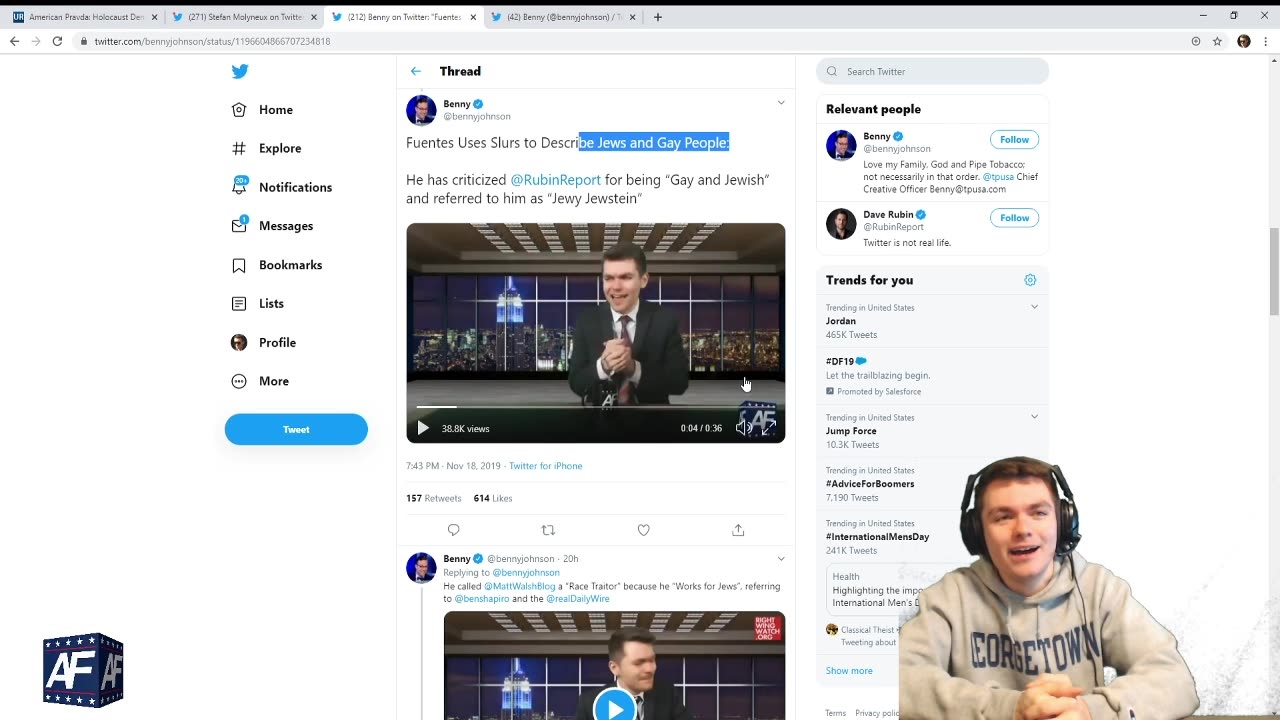
Task: Click the URL address bar
Action: tap(630, 41)
